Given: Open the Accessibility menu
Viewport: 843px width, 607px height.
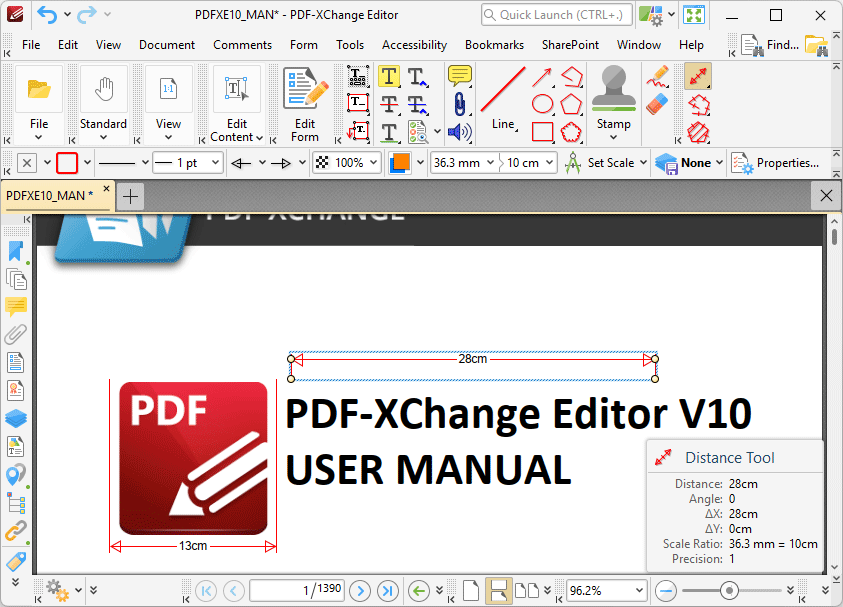Looking at the screenshot, I should (x=414, y=45).
